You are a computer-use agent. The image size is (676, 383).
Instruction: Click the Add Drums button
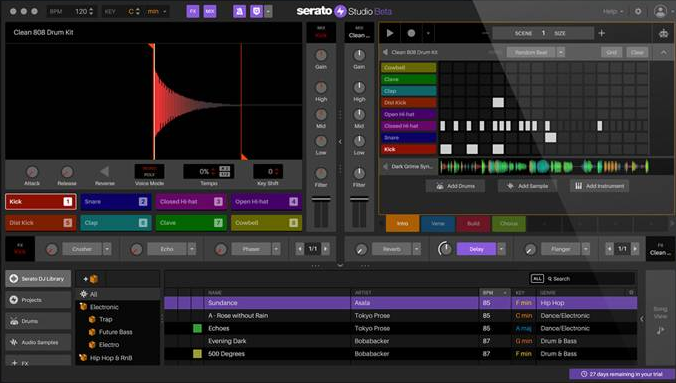click(x=455, y=186)
